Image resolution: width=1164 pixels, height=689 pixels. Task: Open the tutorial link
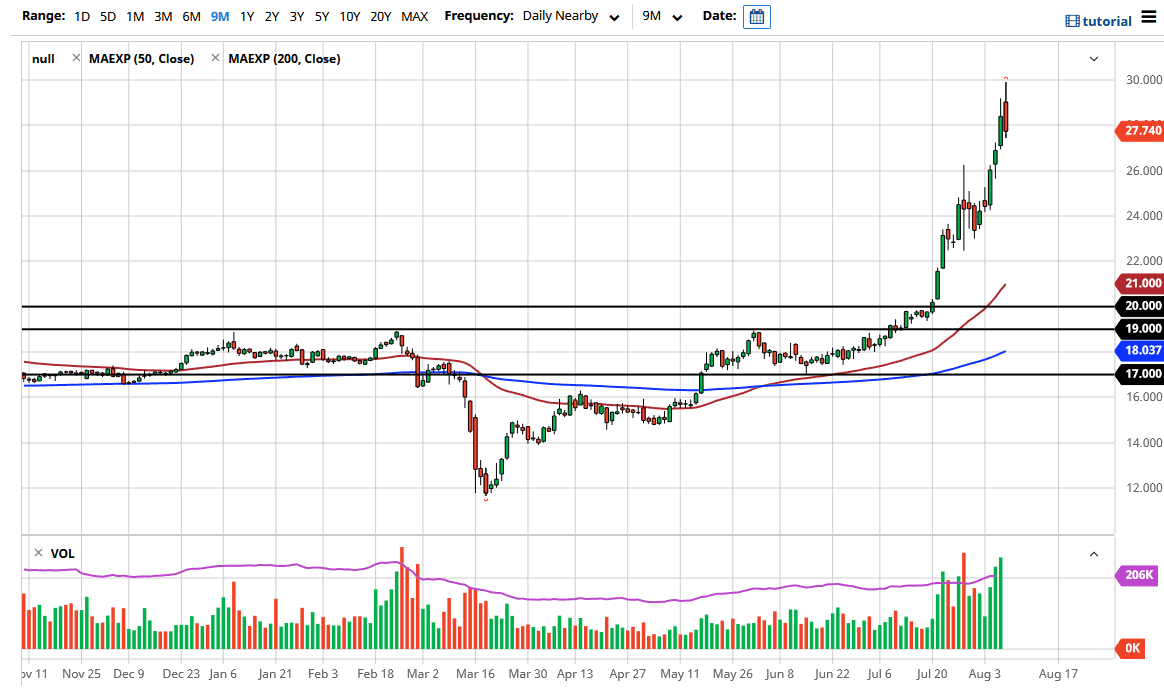click(1108, 21)
